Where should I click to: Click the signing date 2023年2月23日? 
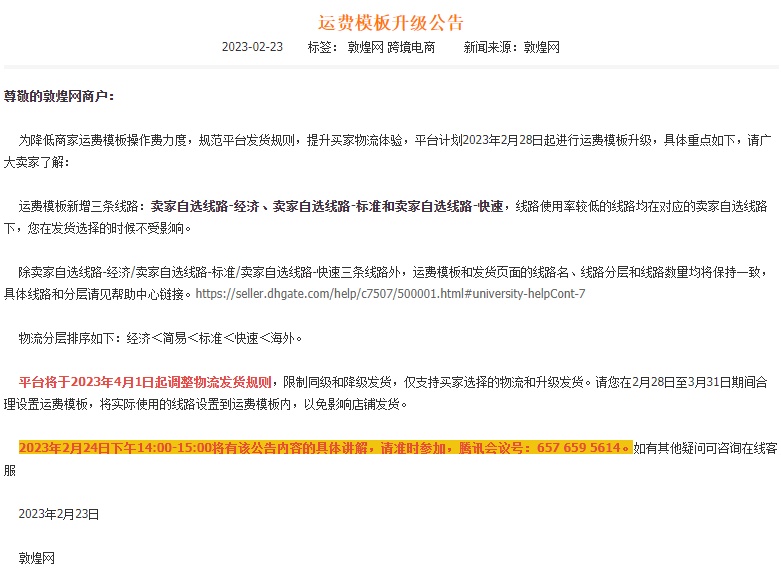click(59, 514)
